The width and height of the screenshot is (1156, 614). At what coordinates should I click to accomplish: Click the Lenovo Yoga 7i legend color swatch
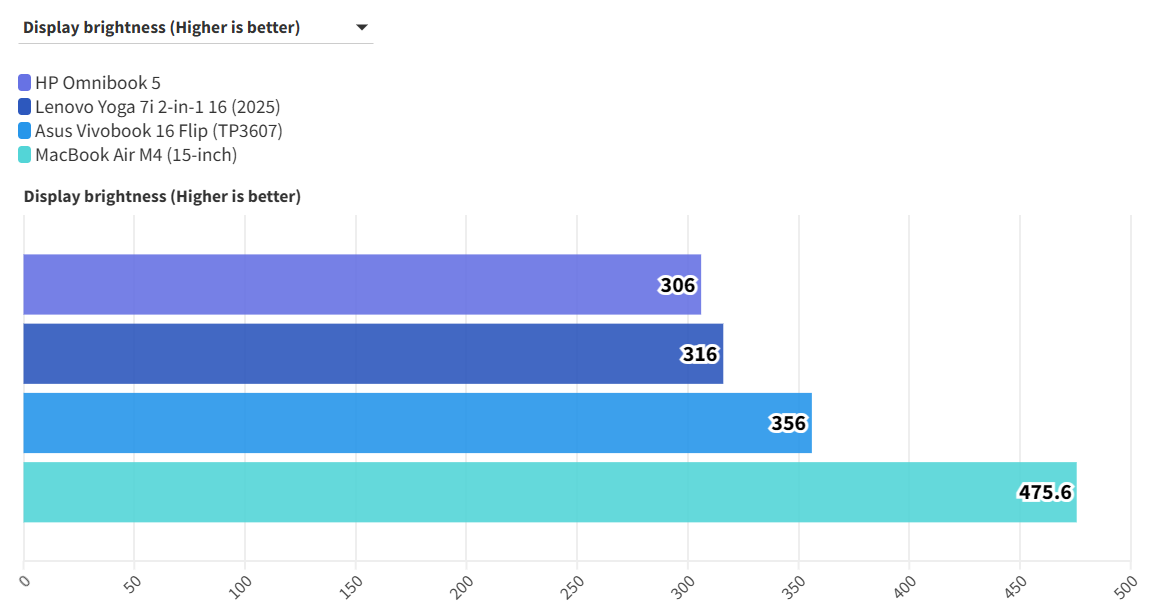tap(25, 107)
